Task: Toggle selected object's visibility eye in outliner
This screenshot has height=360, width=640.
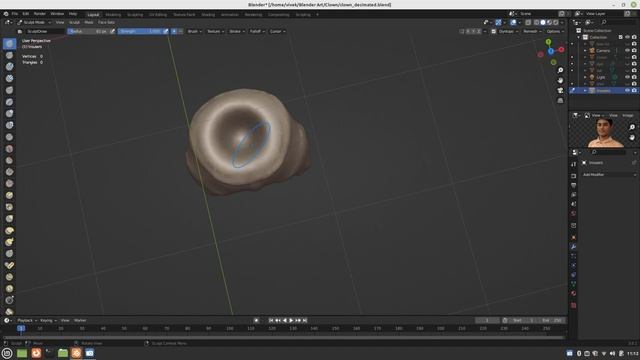Action: click(627, 91)
